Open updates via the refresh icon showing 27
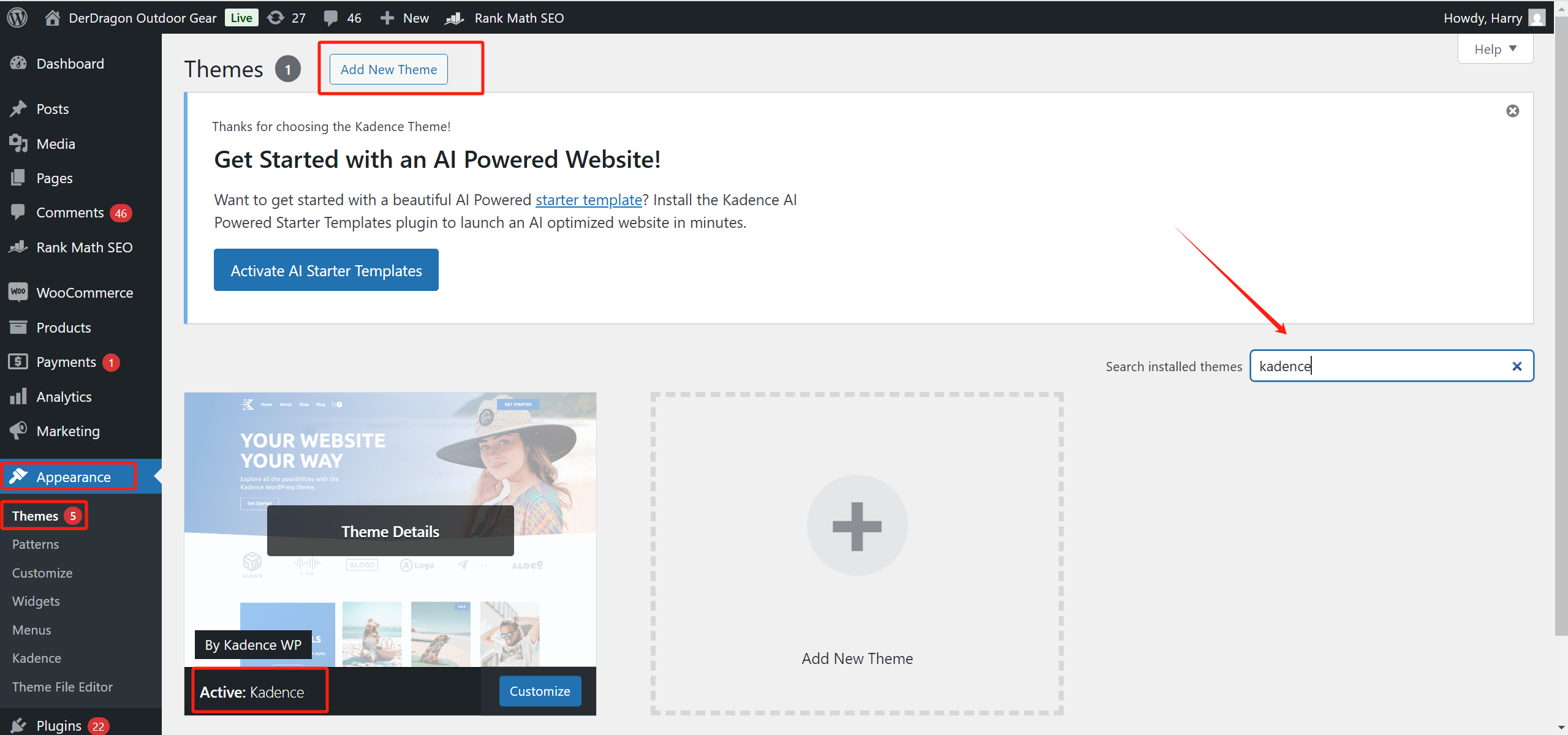Viewport: 1568px width, 735px height. coord(277,17)
